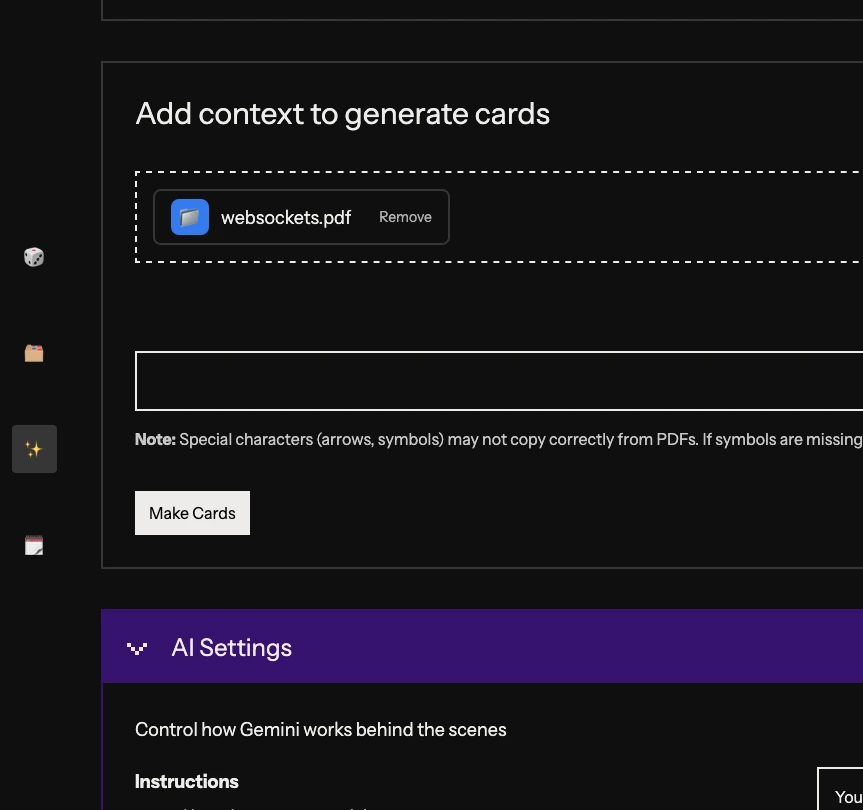Click the bold "Note:" label
Screen dimensions: 863x810
click(155, 439)
